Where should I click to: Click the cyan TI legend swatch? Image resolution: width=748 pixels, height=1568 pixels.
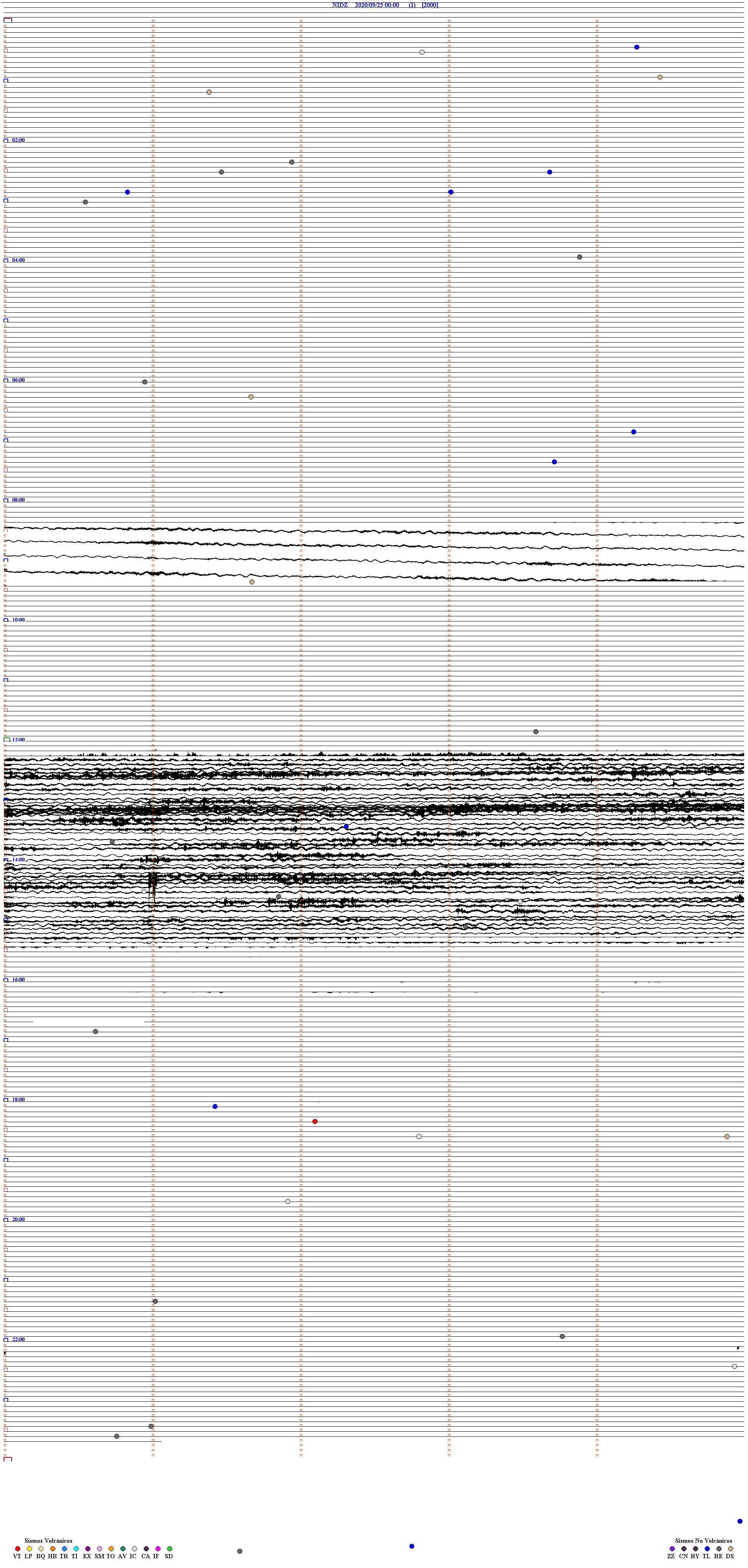pos(76,1549)
